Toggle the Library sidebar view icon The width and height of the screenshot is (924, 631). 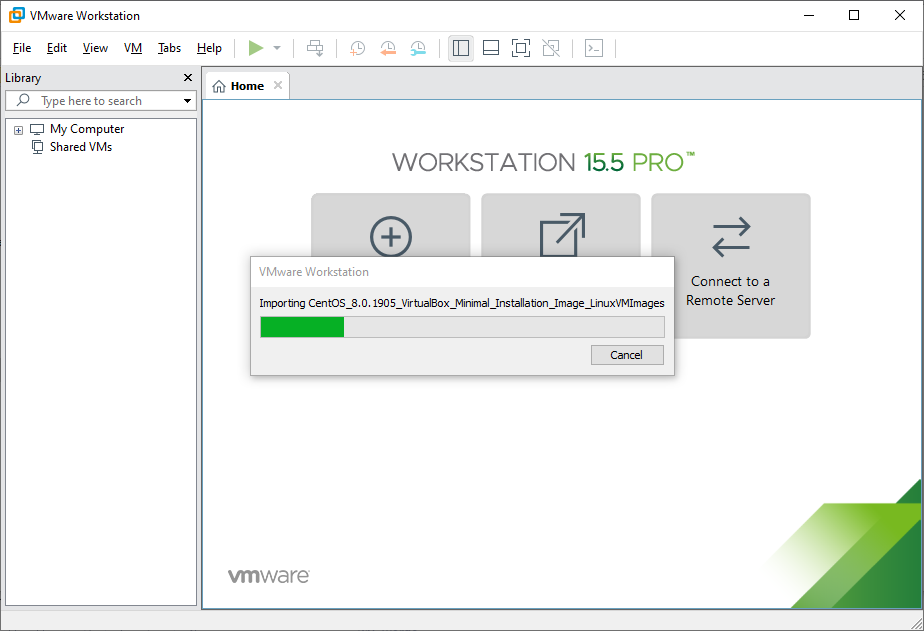(461, 48)
